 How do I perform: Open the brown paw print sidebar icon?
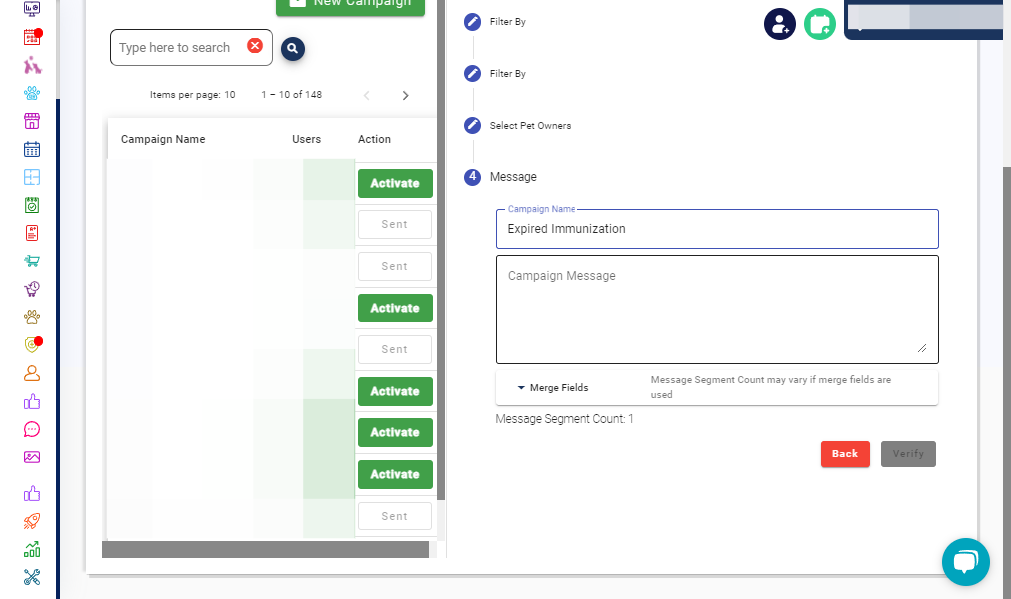(x=32, y=317)
